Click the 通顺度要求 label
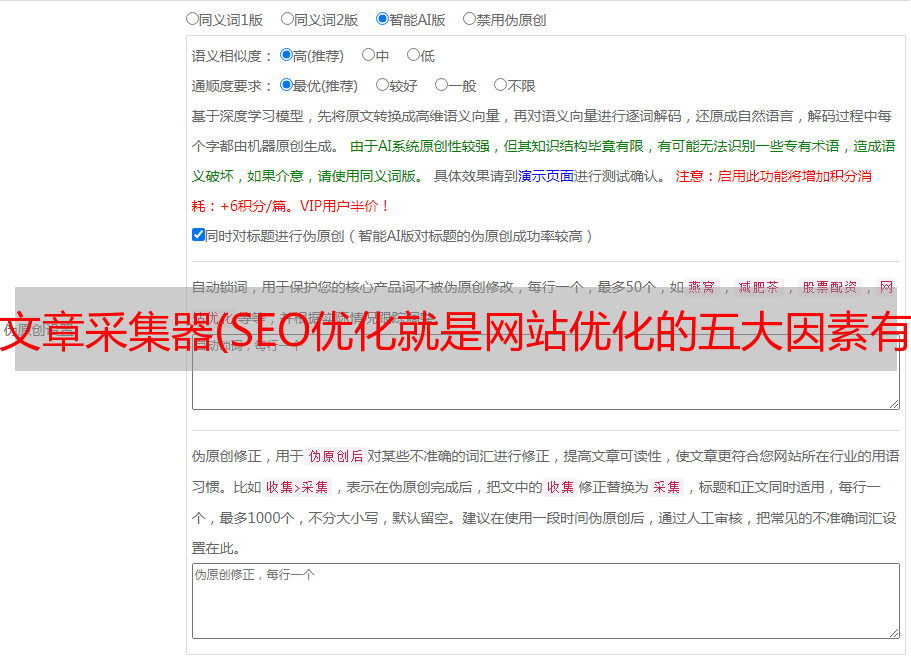 (x=232, y=87)
